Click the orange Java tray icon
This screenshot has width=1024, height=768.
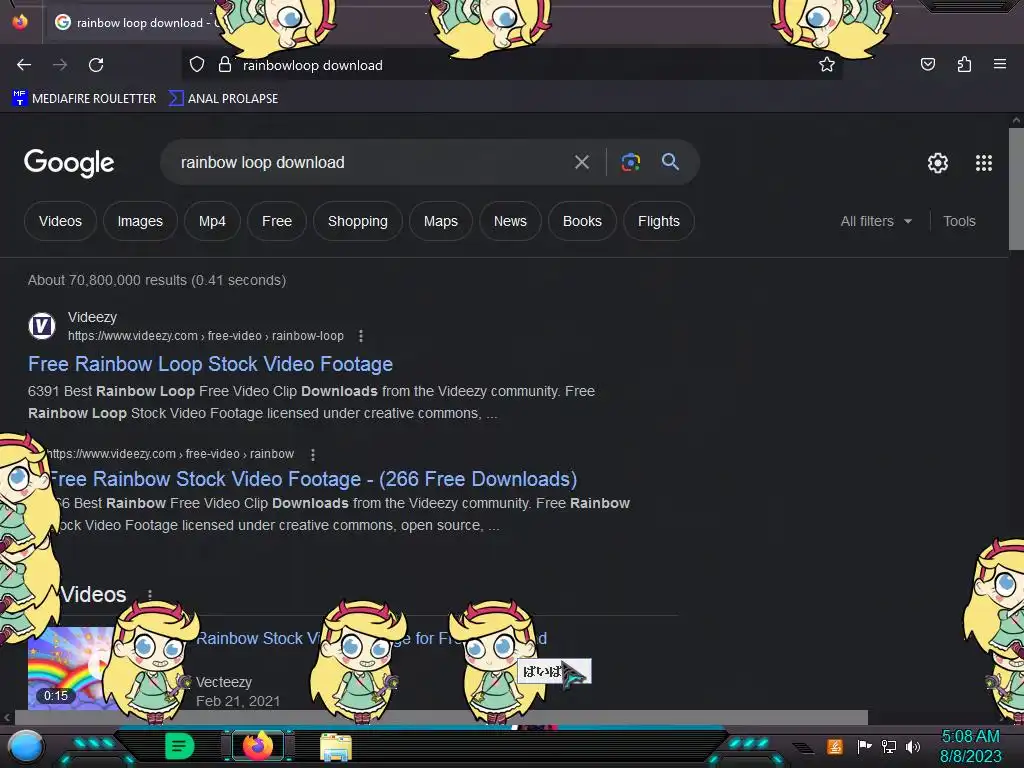coord(835,746)
